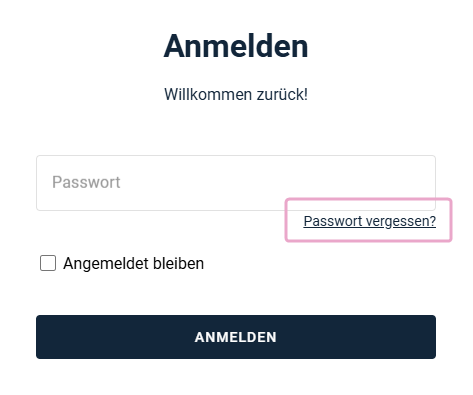The image size is (473, 395).
Task: Select the "Anmelden" page heading
Action: [236, 46]
